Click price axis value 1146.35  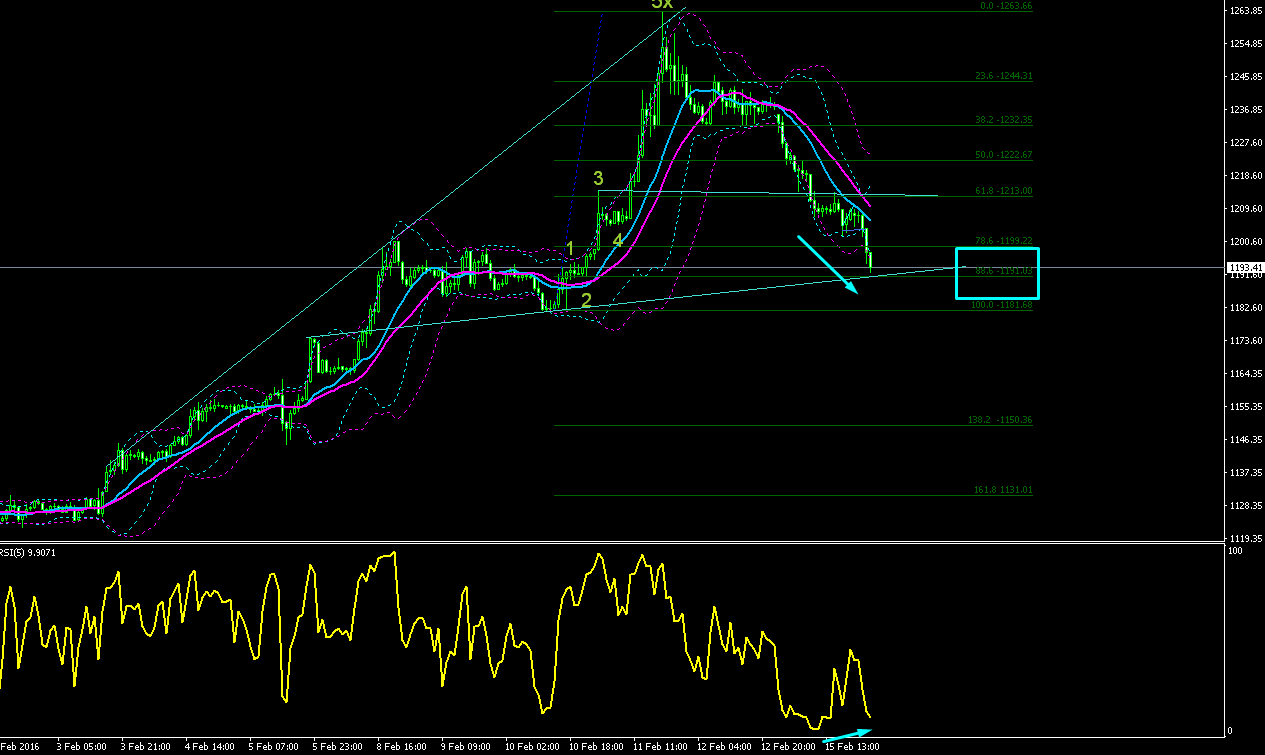click(x=1245, y=440)
